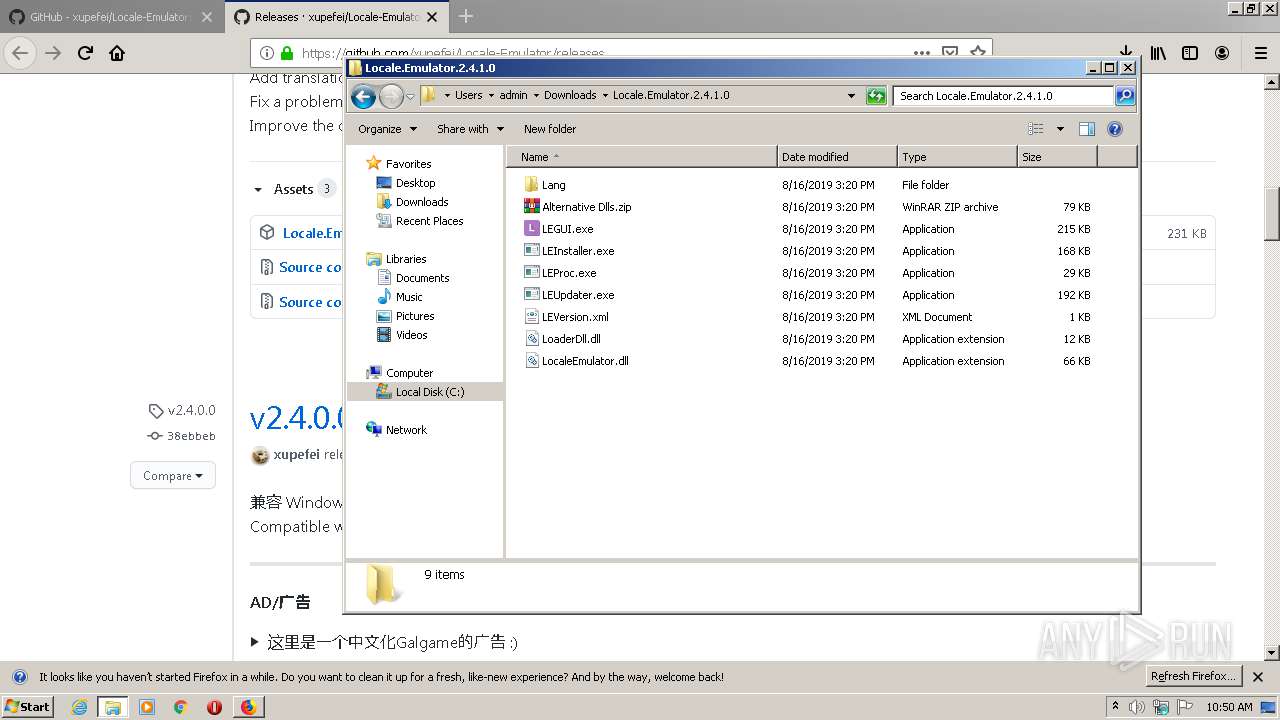Click the Downloads breadcrumb in address bar
The height and width of the screenshot is (720, 1280).
click(570, 96)
